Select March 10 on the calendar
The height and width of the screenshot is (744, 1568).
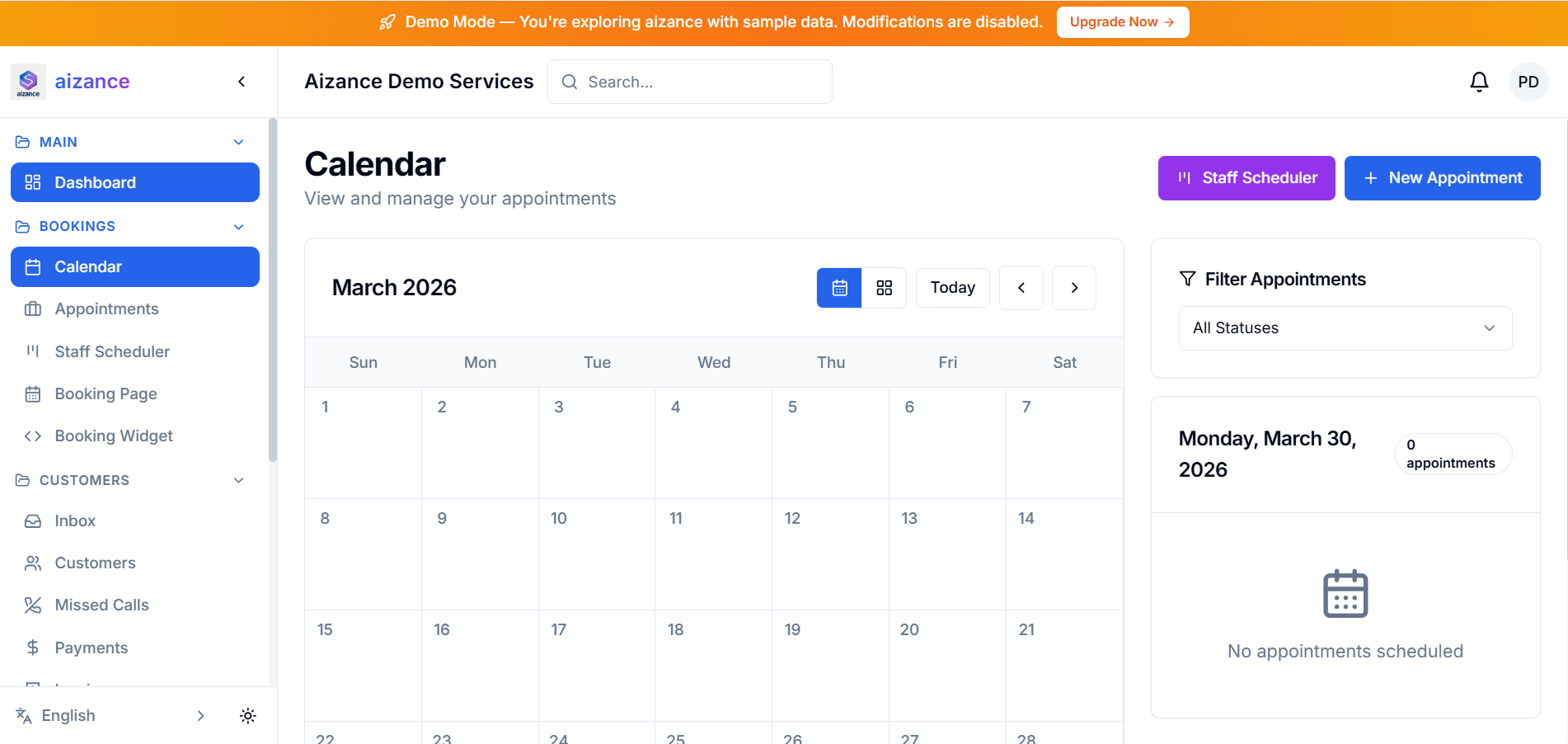[x=597, y=554]
